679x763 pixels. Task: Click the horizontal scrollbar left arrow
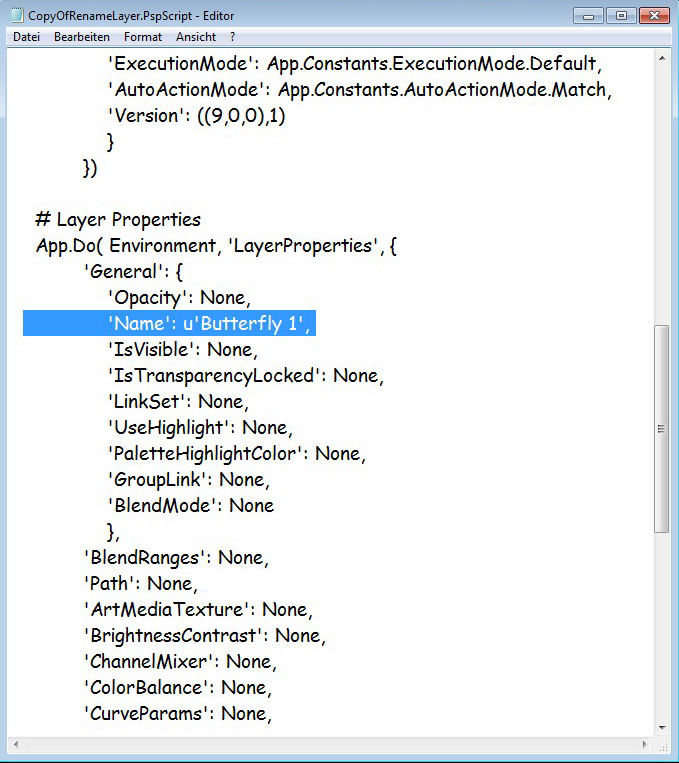coord(17,744)
